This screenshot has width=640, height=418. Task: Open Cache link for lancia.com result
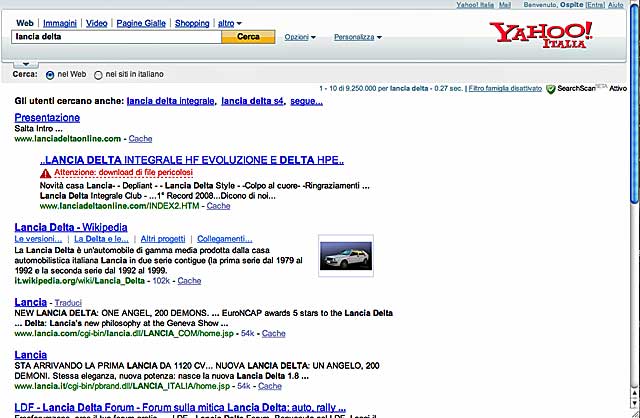(x=273, y=334)
